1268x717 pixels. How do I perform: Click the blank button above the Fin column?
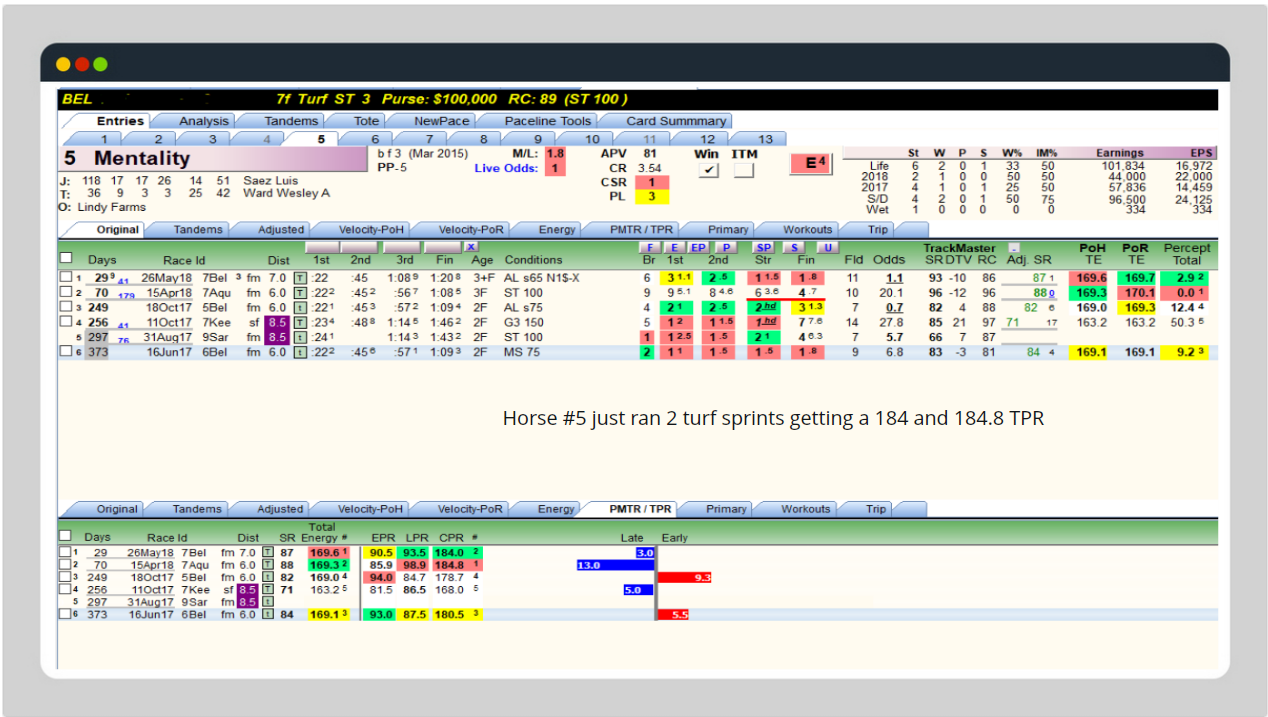point(442,246)
